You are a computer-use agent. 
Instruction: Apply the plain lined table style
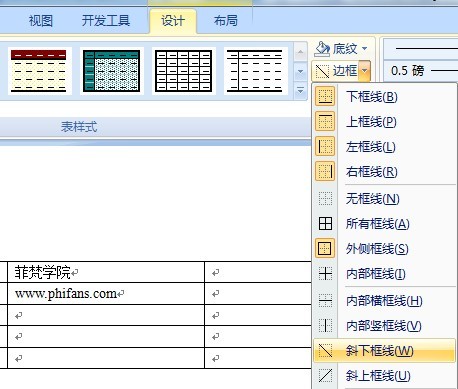click(255, 71)
